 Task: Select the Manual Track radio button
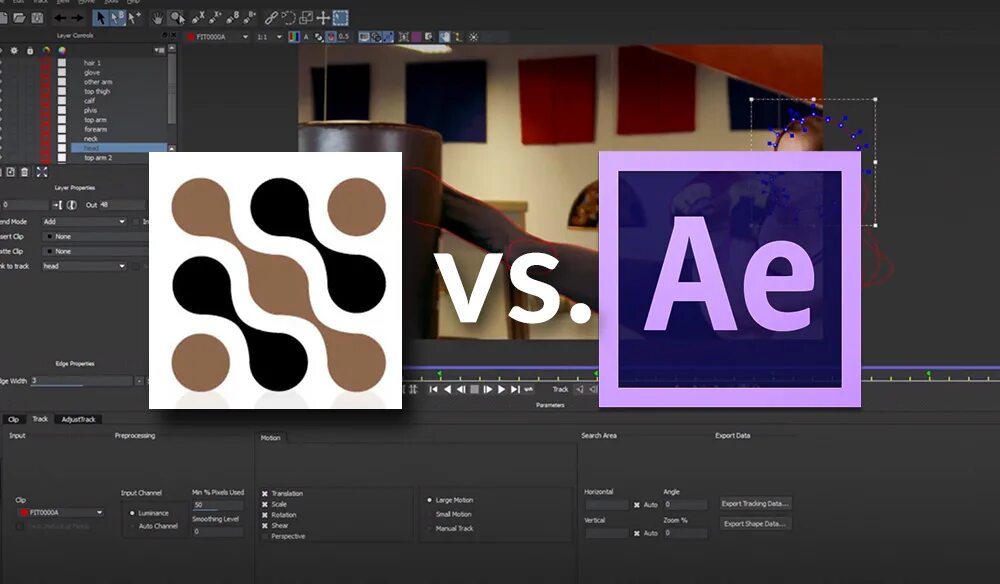pos(430,529)
